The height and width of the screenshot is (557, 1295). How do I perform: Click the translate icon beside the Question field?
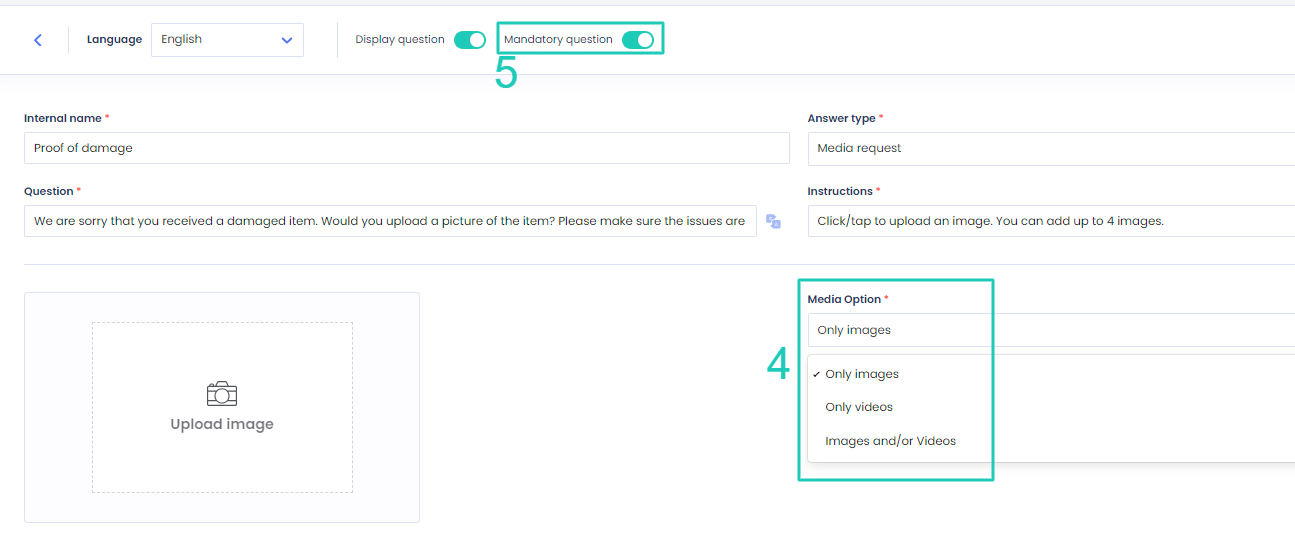[x=773, y=221]
